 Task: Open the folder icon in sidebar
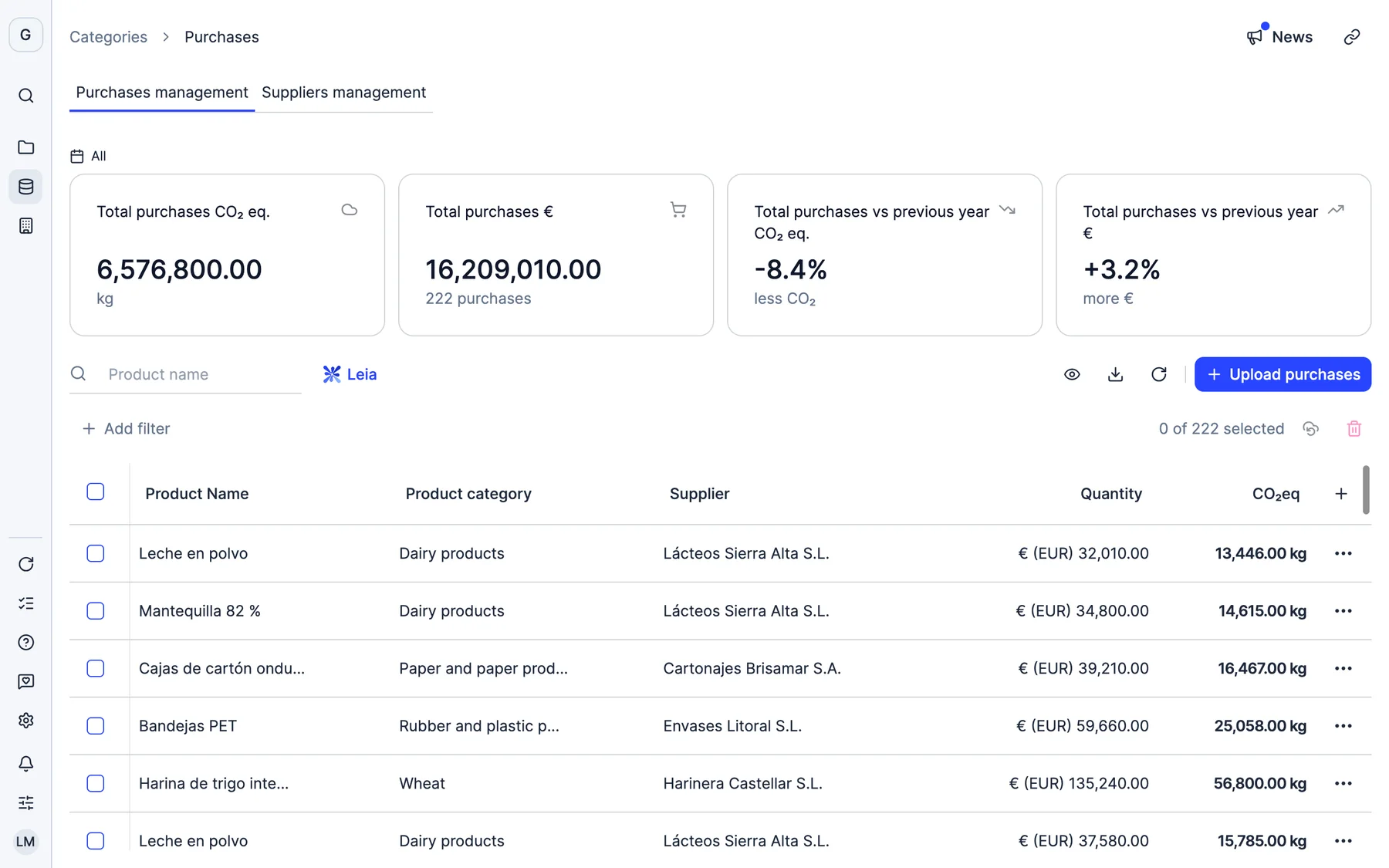click(26, 147)
